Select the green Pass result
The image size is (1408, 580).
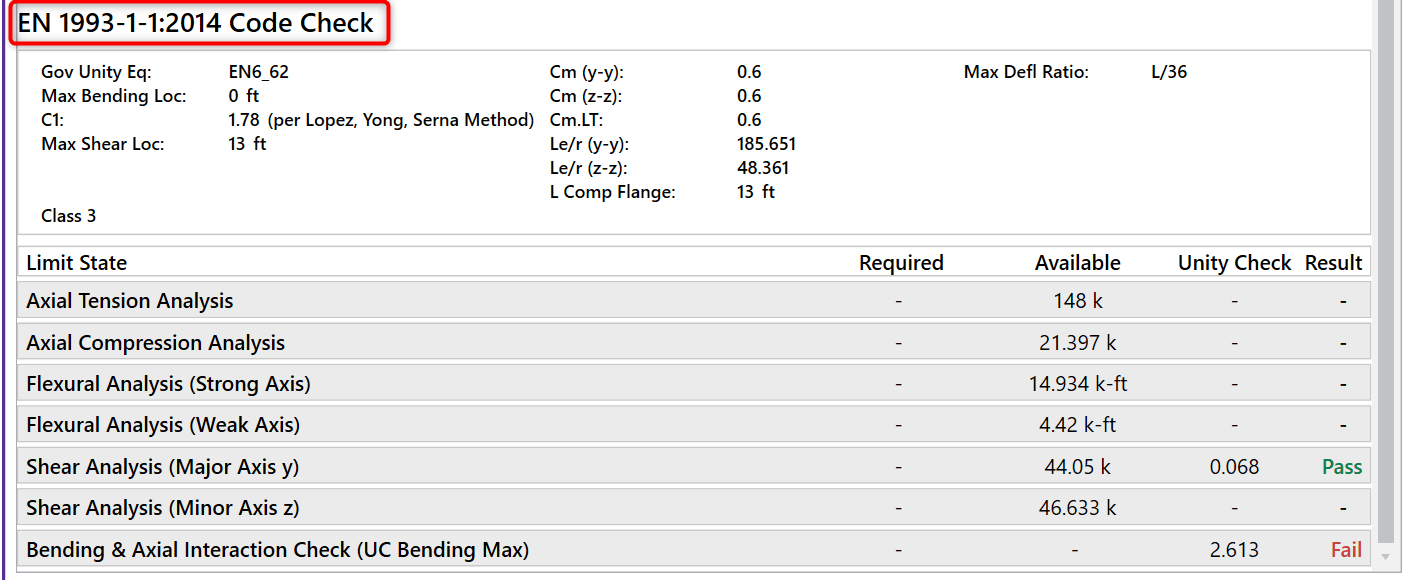tap(1342, 467)
